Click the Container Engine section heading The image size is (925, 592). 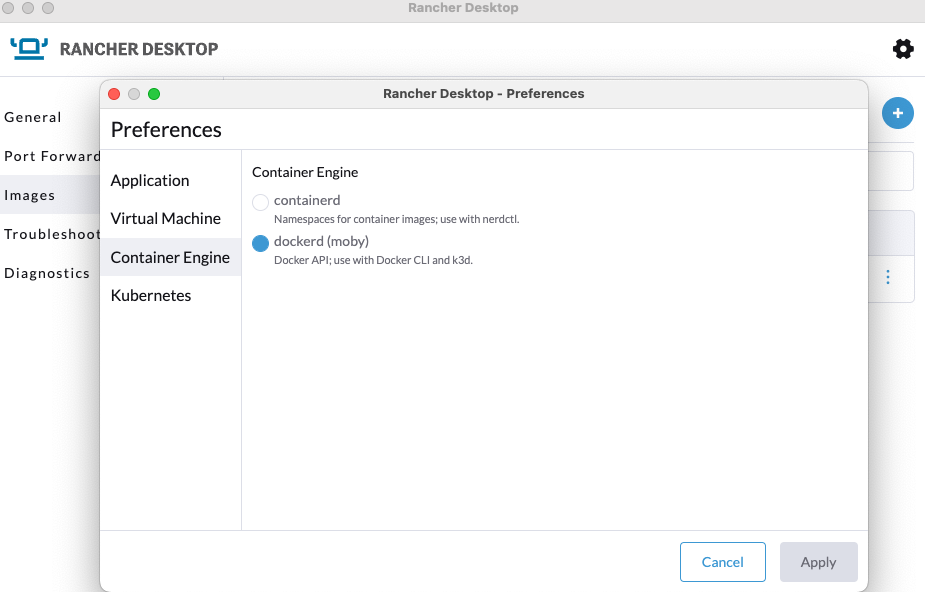305,172
